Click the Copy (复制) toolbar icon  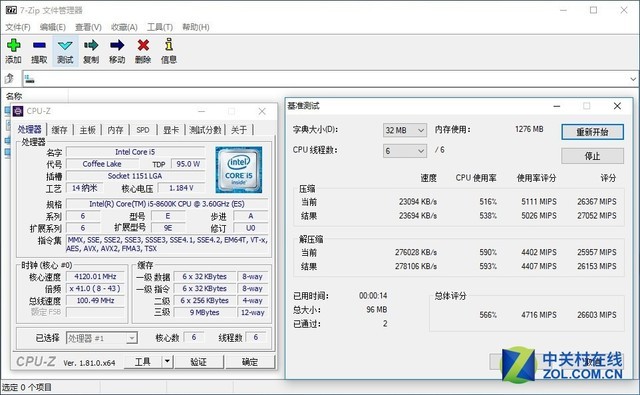pos(91,45)
